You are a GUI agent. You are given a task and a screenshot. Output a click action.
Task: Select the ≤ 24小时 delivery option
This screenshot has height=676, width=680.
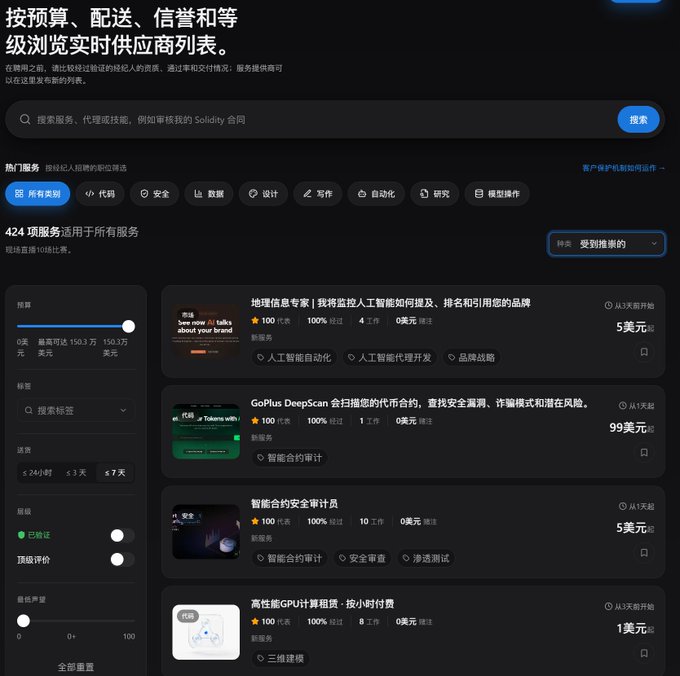37,473
